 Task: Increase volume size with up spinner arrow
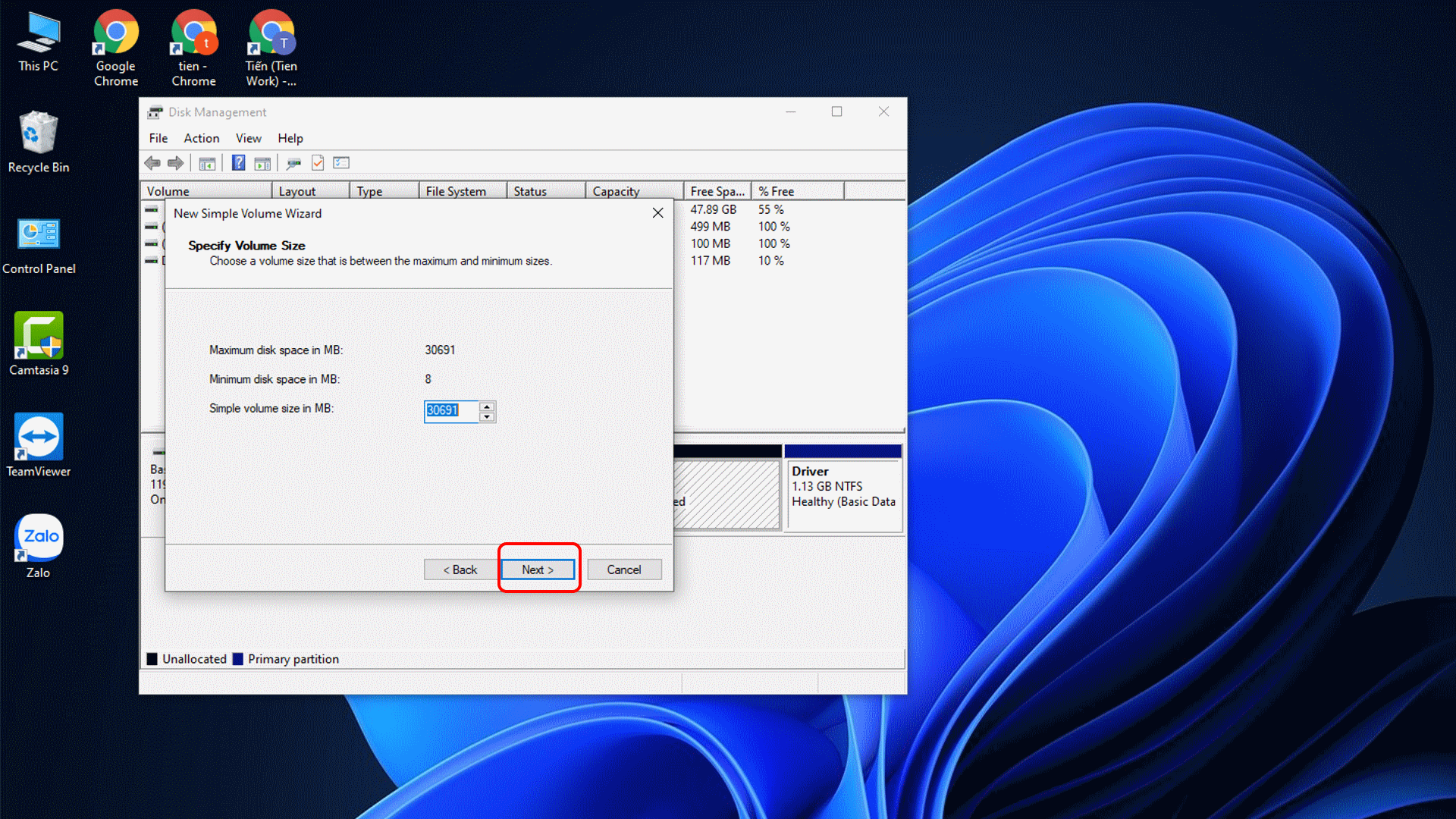488,406
